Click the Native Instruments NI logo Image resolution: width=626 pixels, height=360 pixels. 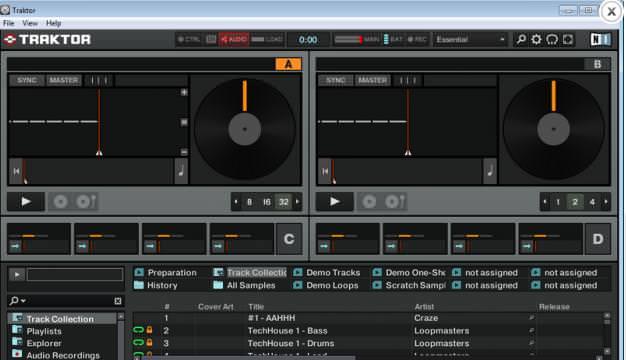coord(600,39)
